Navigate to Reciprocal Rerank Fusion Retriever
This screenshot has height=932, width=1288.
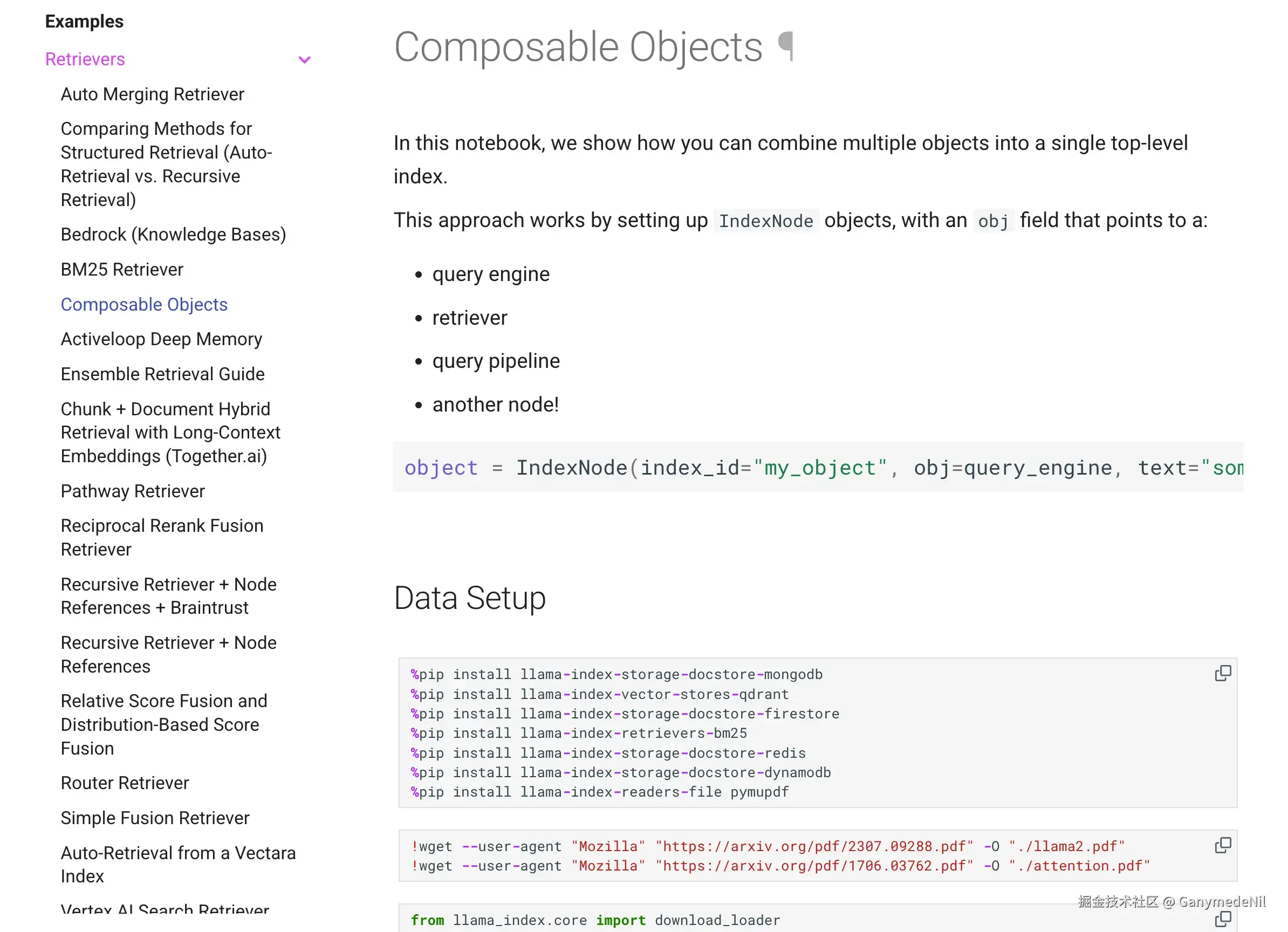162,537
